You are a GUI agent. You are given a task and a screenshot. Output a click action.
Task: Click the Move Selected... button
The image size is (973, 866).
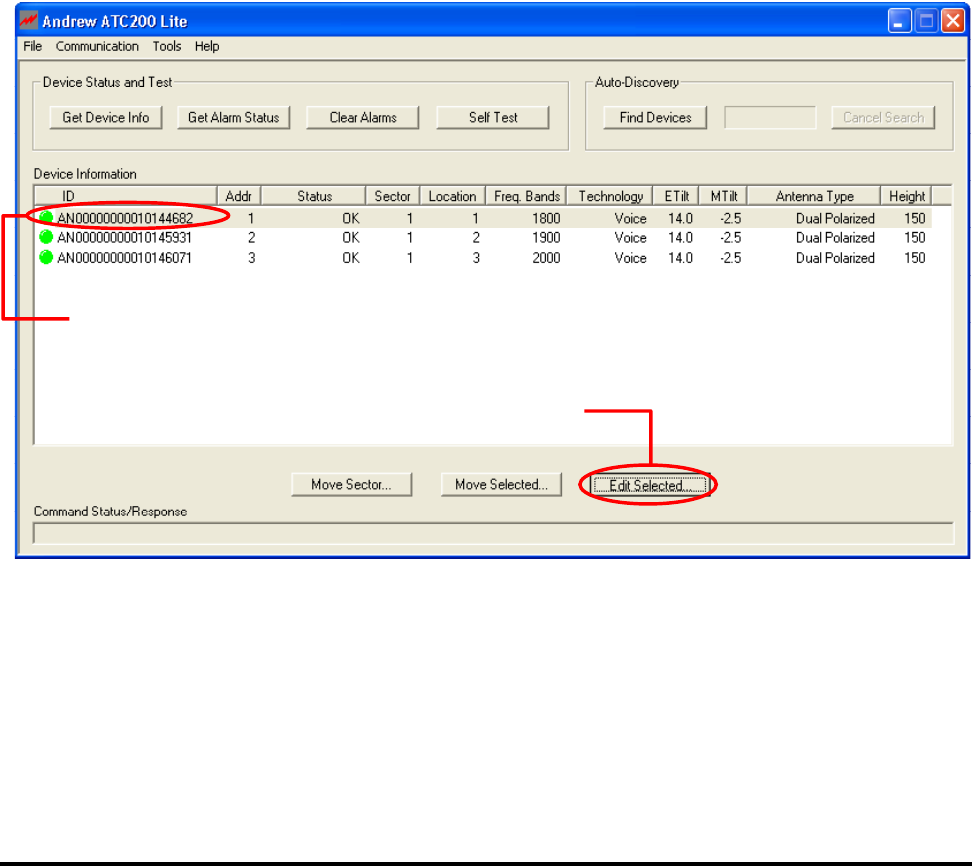(501, 484)
